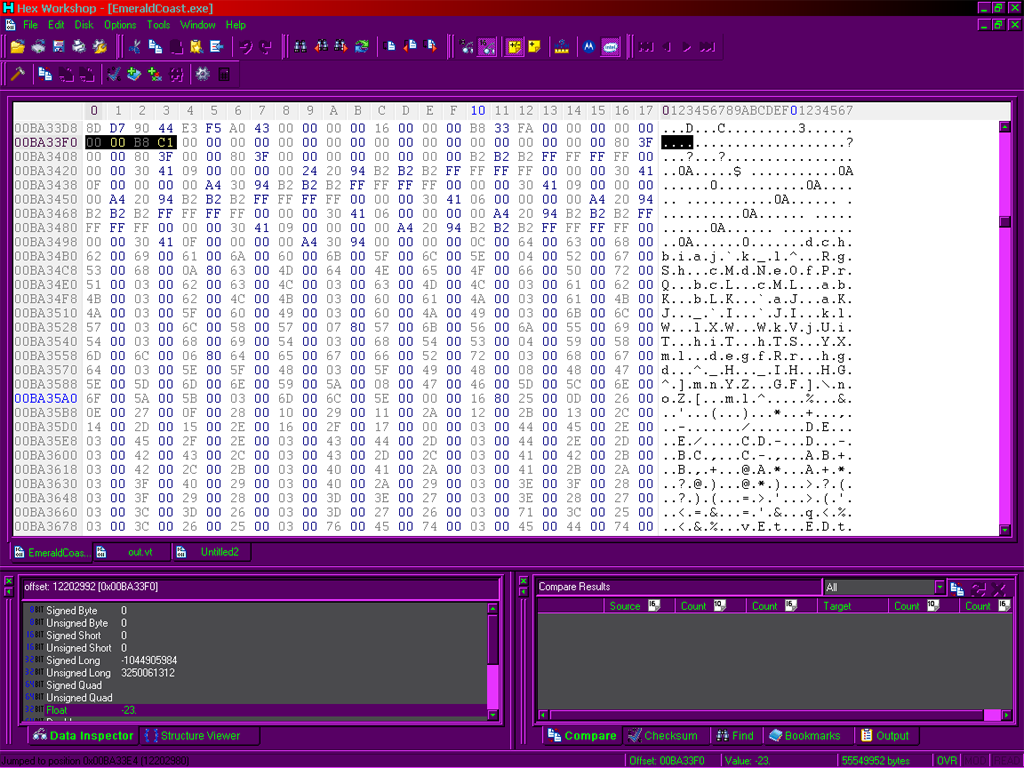Click the bytes-per-row ruler icon
Screen dimensions: 1024x768
click(x=562, y=46)
